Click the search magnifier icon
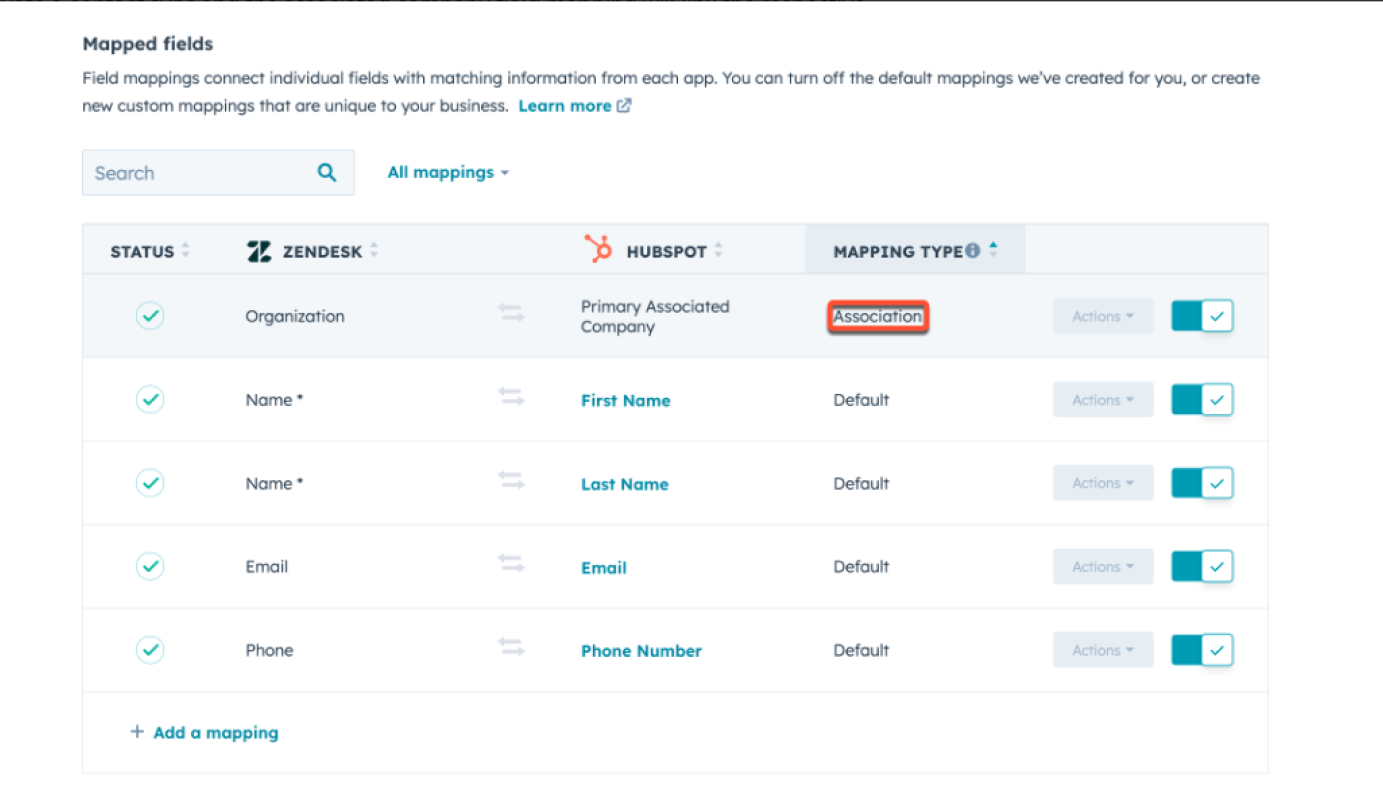Image resolution: width=1383 pixels, height=789 pixels. tap(327, 173)
